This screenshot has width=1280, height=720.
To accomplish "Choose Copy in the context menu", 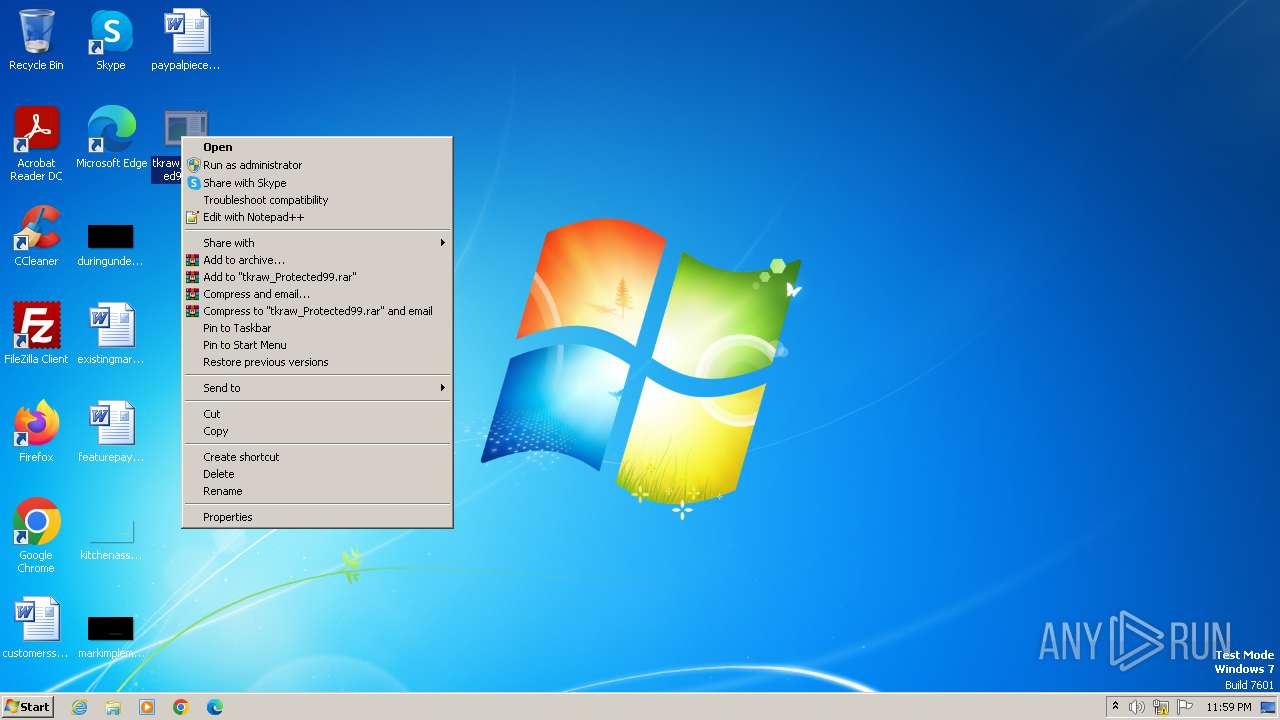I will point(317,431).
